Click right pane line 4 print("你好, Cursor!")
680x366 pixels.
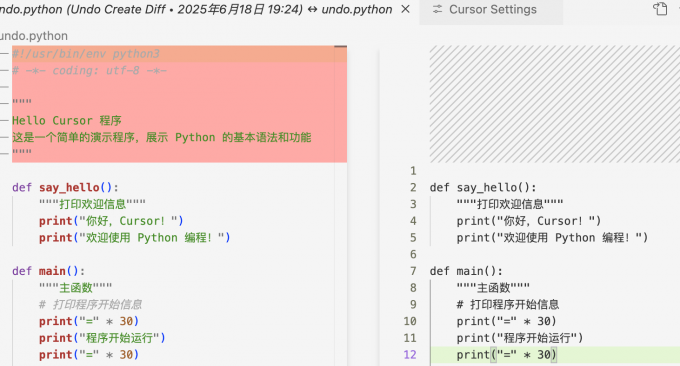coord(529,221)
